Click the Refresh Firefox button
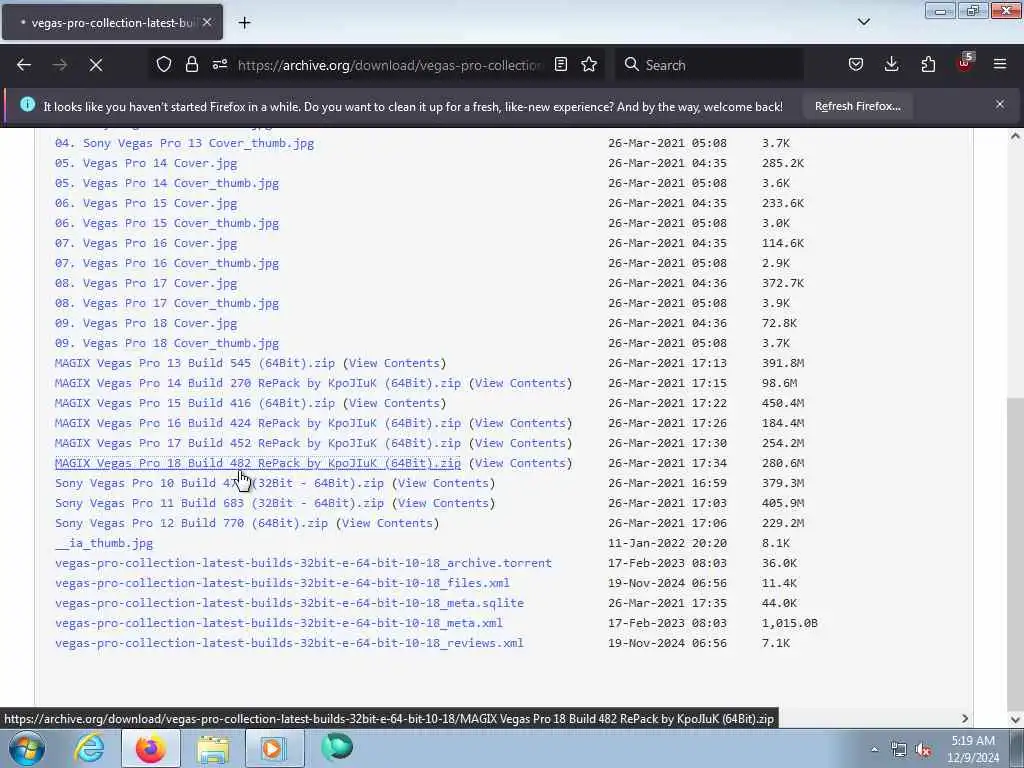Image resolution: width=1024 pixels, height=768 pixels. pos(857,106)
